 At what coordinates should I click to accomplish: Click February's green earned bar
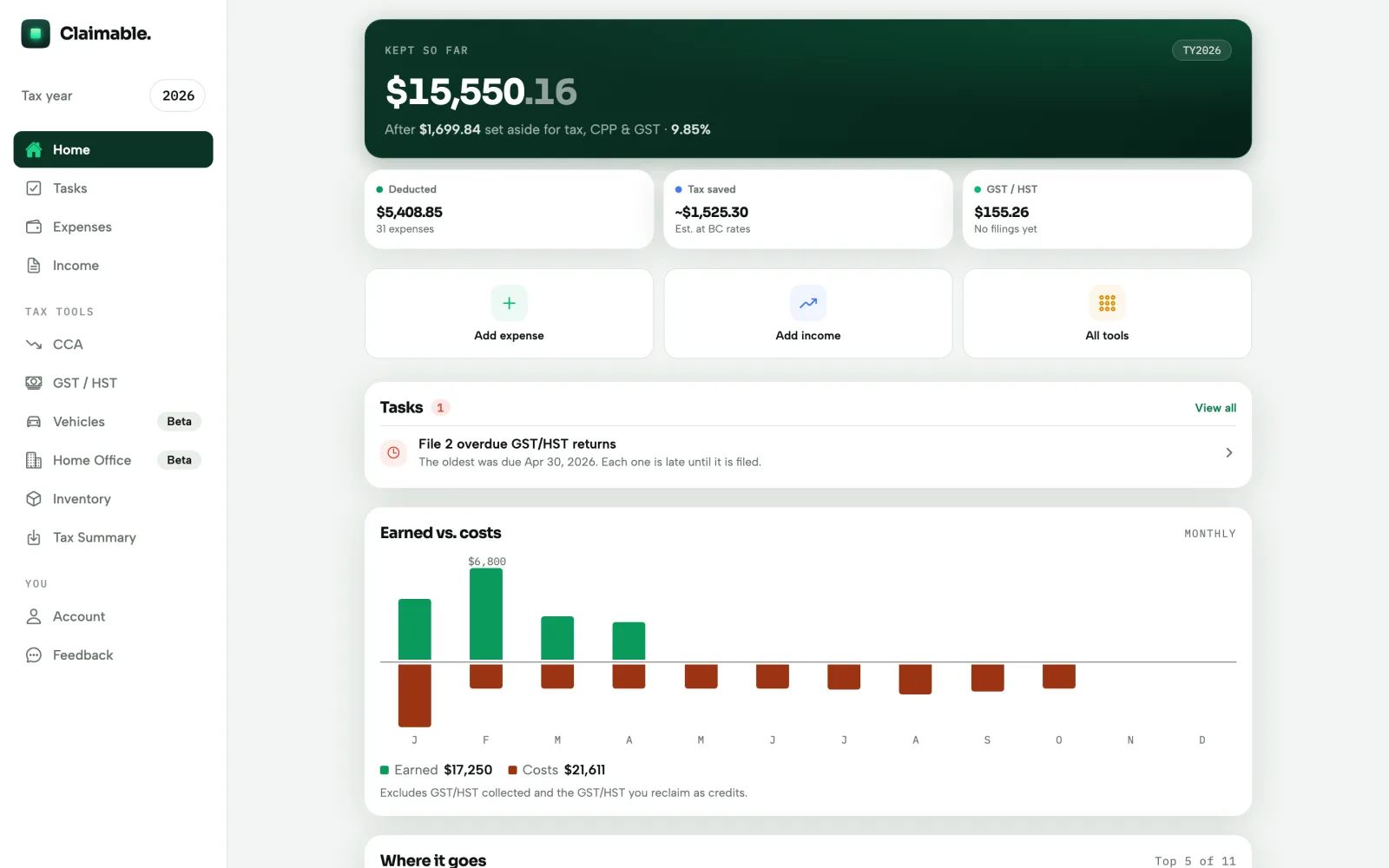(486, 615)
